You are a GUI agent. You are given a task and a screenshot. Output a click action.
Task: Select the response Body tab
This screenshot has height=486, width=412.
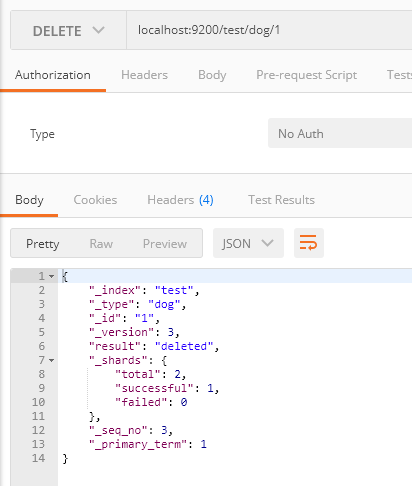coord(29,200)
